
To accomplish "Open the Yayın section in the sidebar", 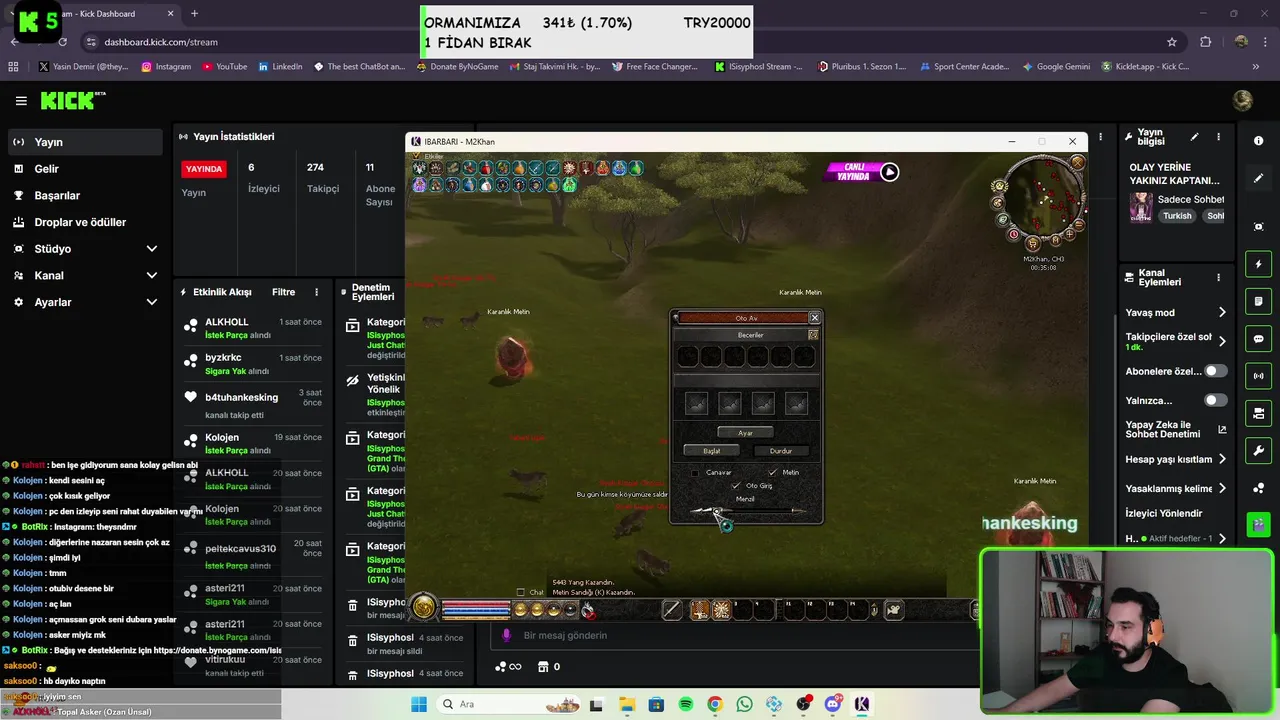I will click(x=85, y=142).
